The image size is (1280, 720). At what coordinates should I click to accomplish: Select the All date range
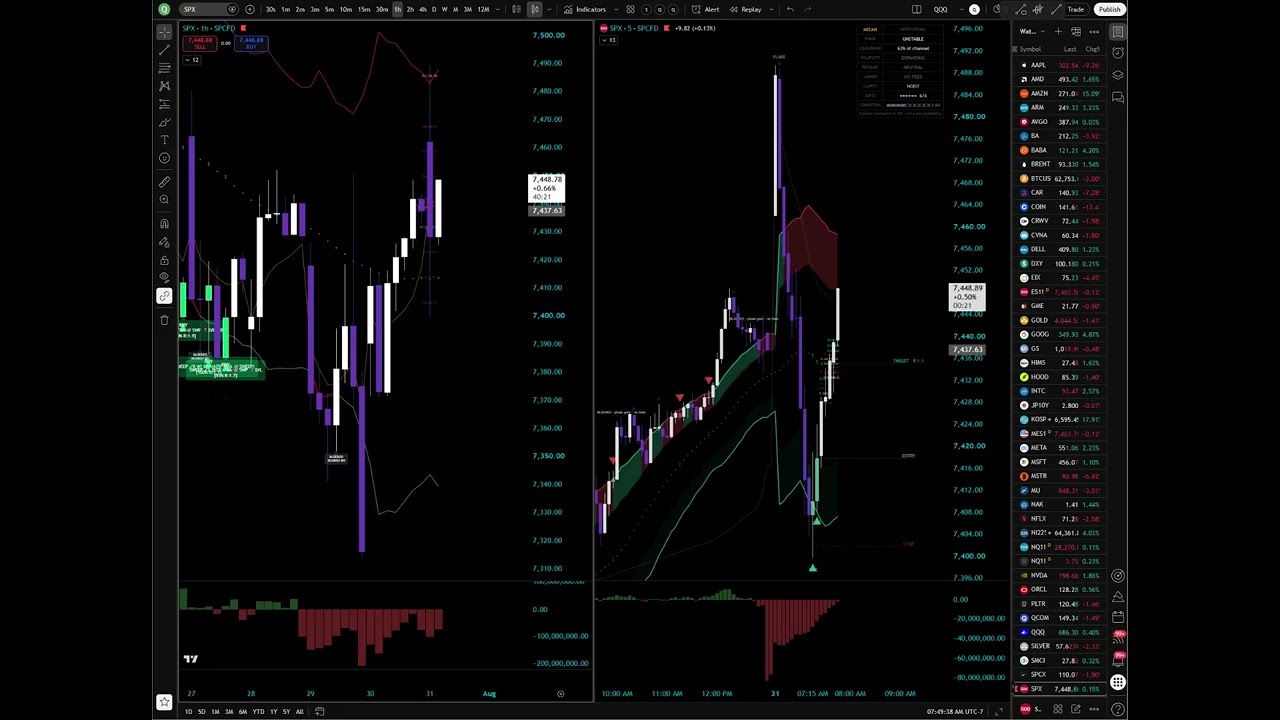point(299,712)
